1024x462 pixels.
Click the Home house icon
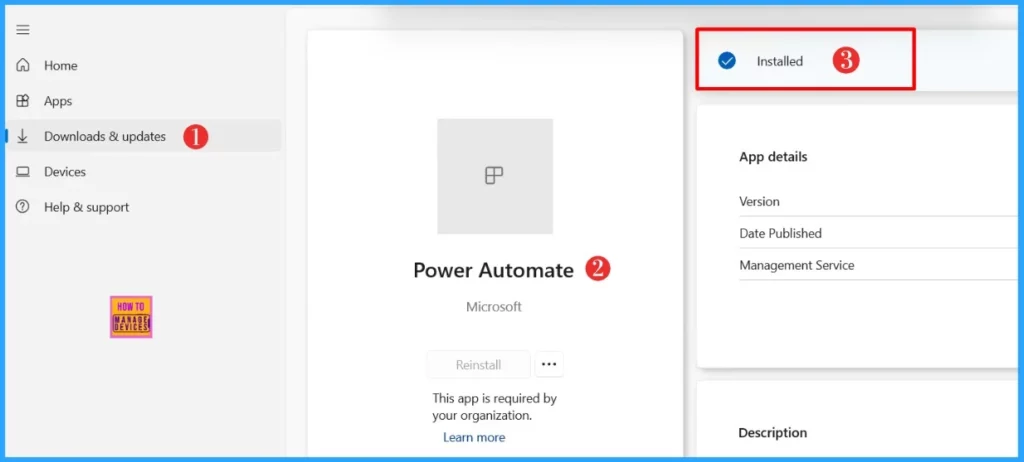[x=23, y=65]
